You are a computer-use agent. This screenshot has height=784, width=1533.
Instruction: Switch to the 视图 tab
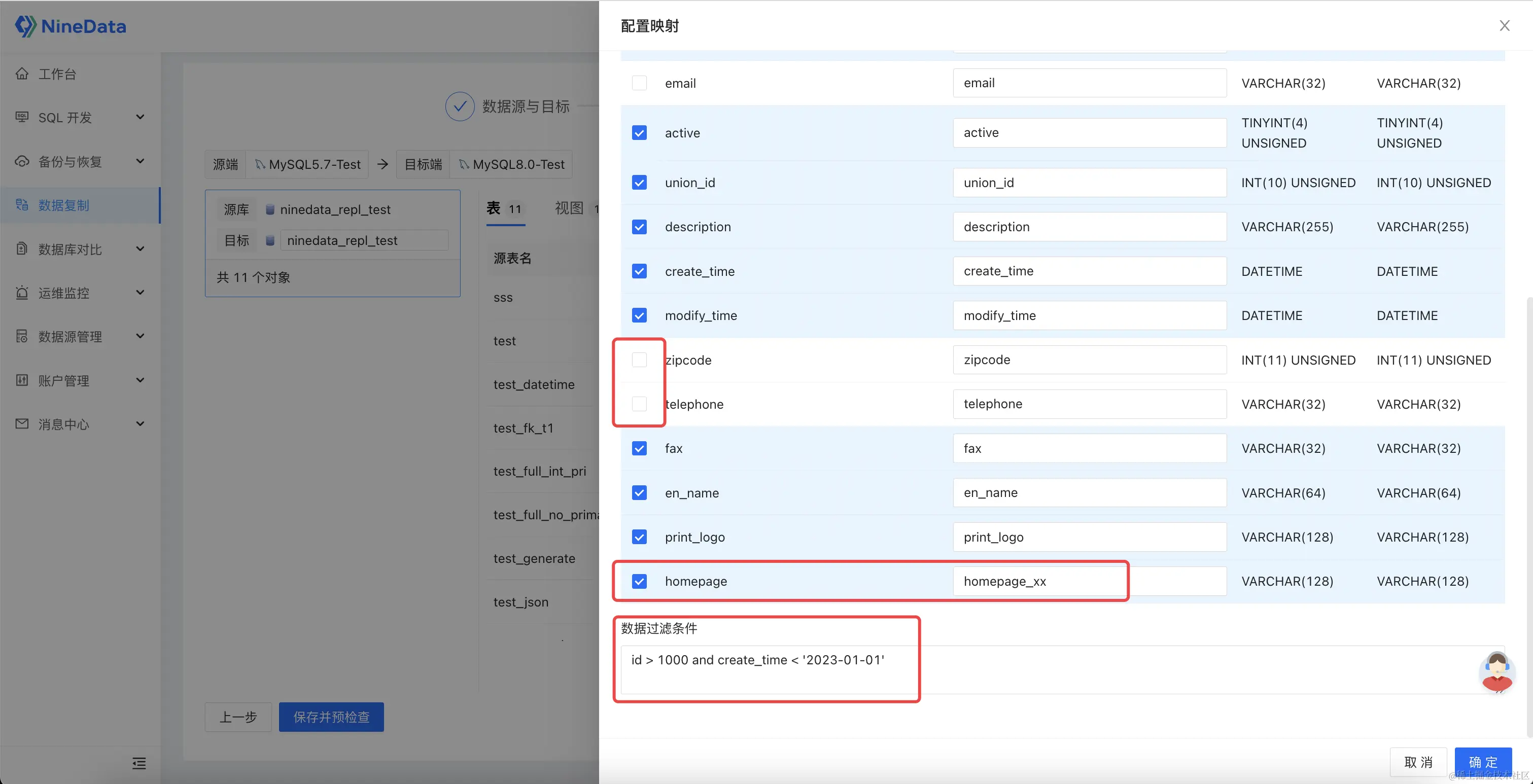(x=570, y=208)
